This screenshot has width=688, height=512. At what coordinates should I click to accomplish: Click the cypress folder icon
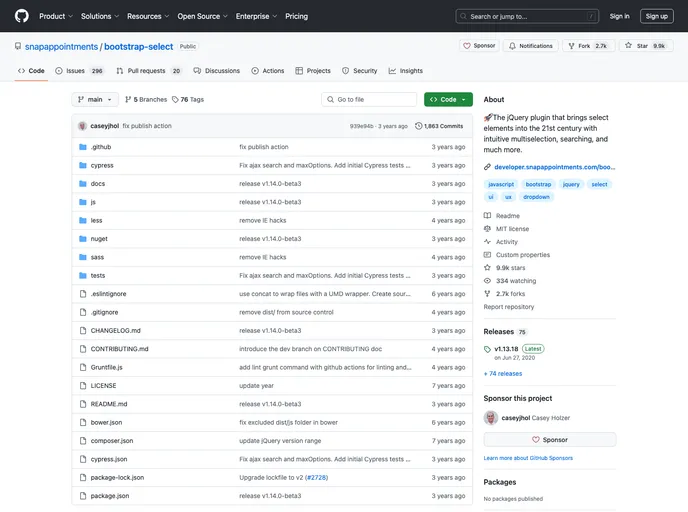82,165
